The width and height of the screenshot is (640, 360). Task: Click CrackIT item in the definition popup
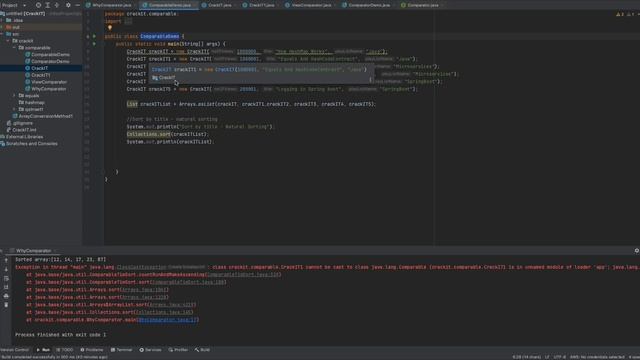click(x=164, y=78)
